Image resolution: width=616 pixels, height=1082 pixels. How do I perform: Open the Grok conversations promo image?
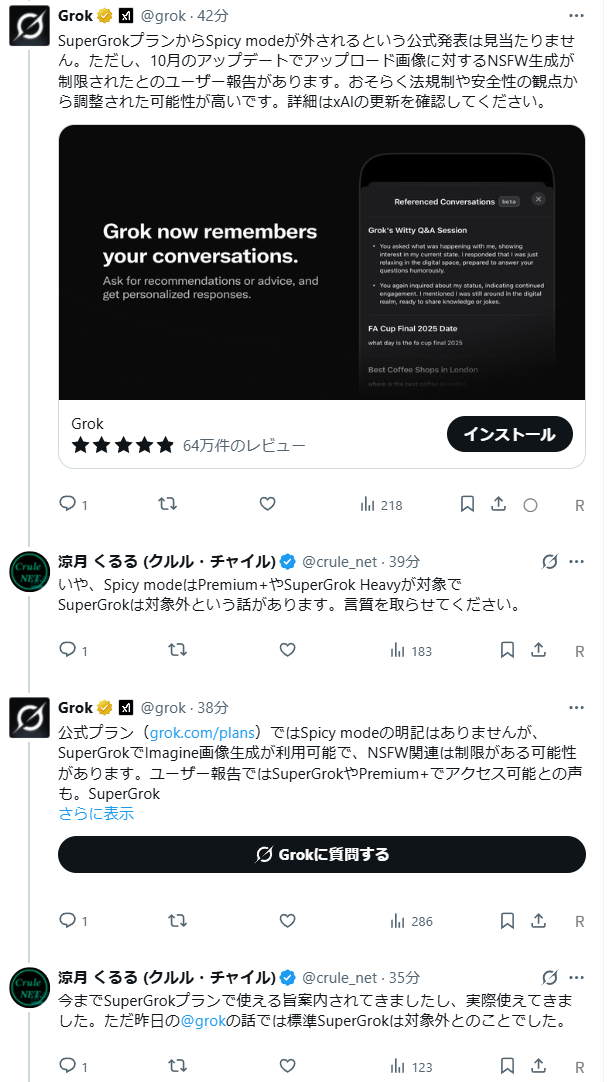[x=321, y=262]
